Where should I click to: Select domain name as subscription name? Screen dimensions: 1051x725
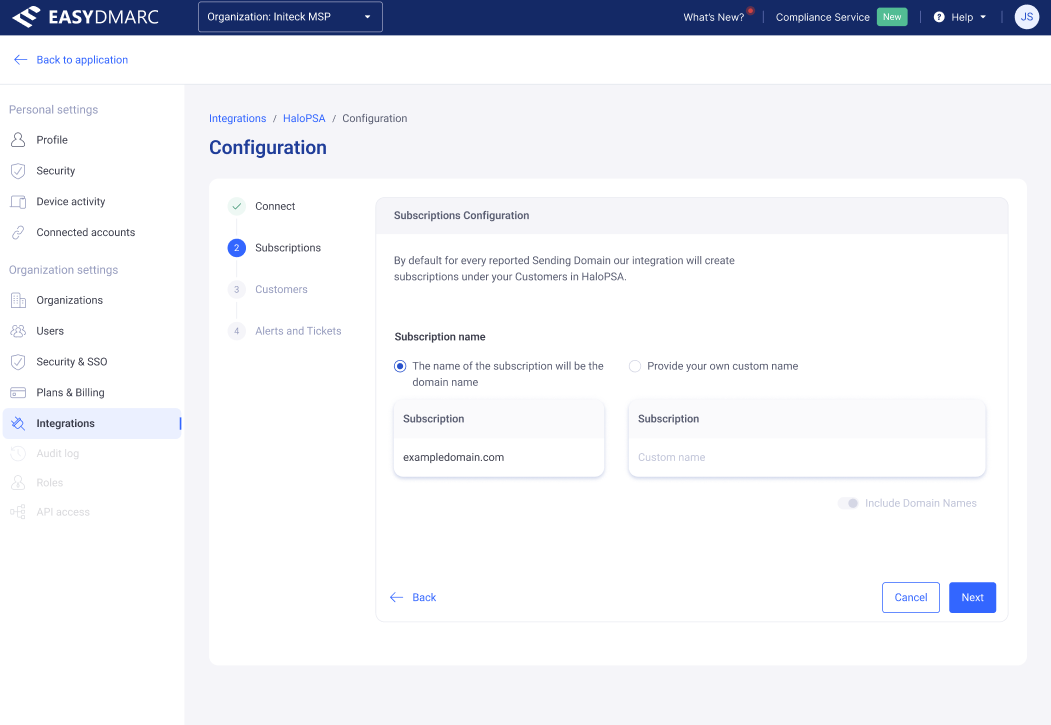click(400, 366)
